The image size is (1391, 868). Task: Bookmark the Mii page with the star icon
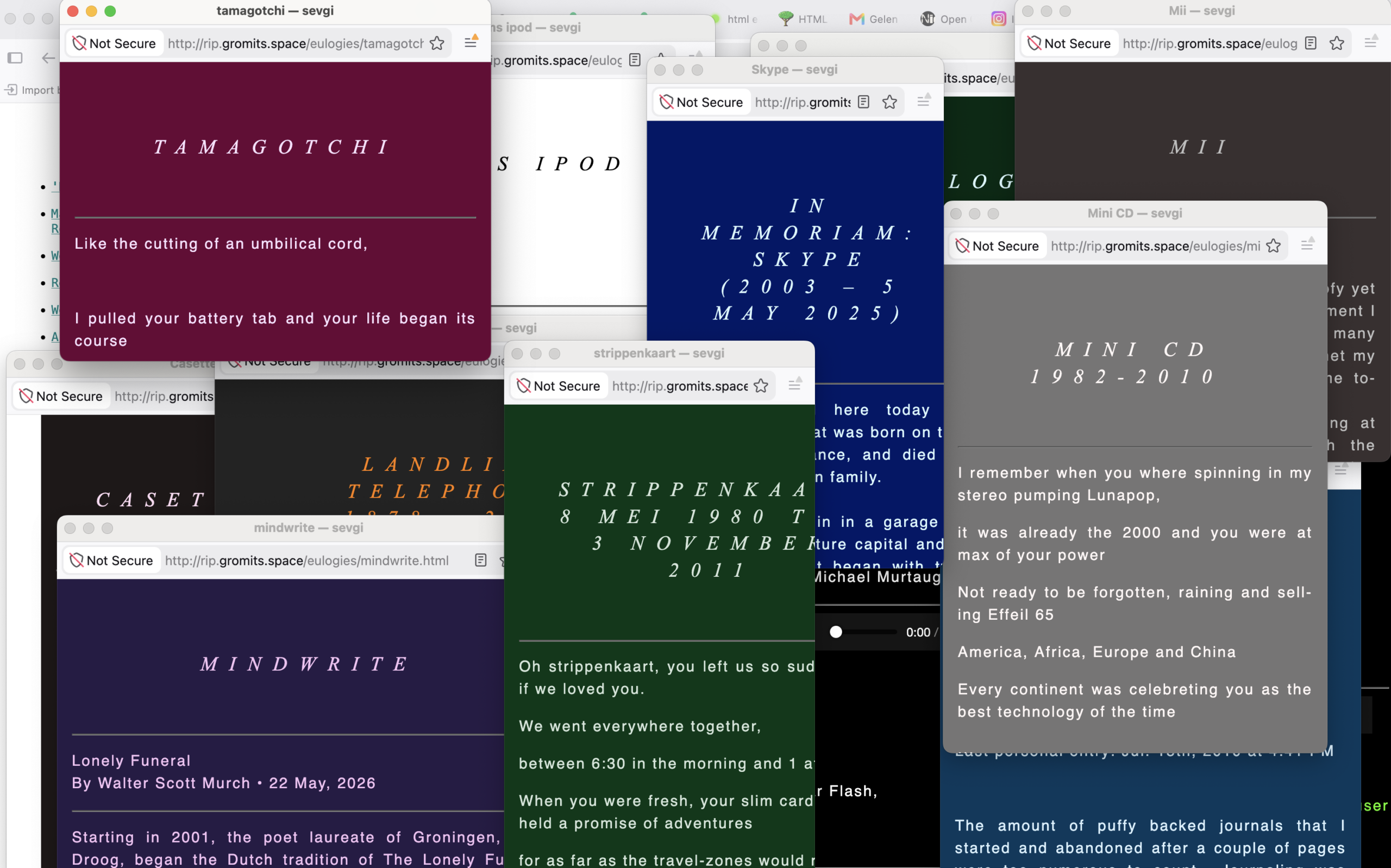[1337, 43]
